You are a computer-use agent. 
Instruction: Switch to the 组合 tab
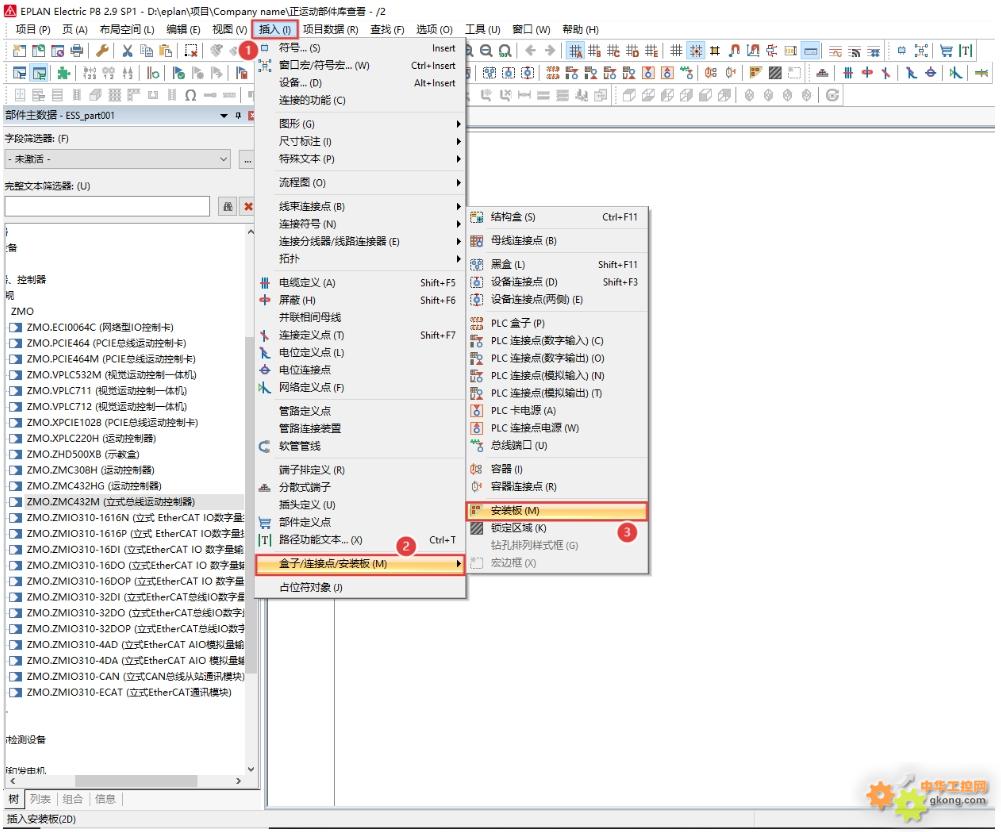[x=73, y=799]
